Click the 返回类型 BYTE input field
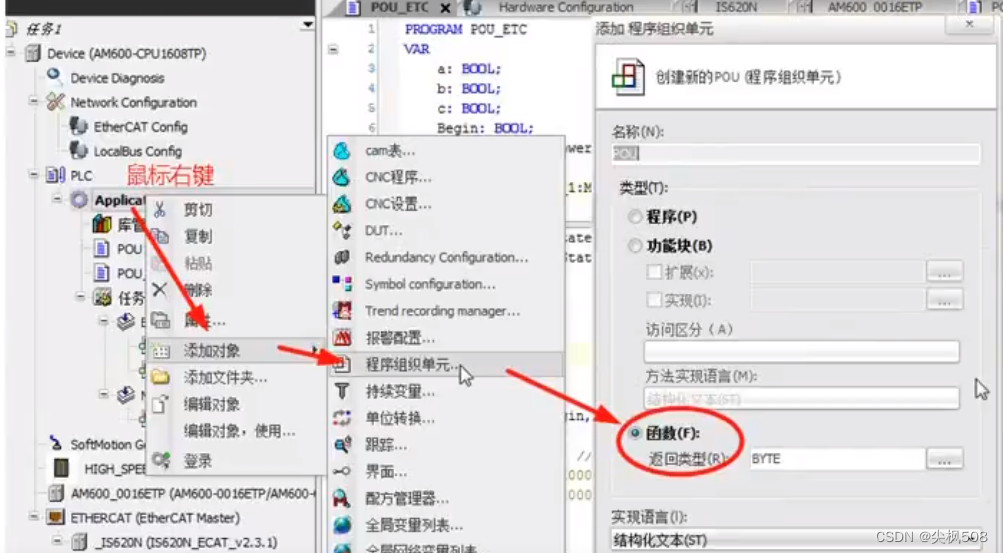Image resolution: width=1003 pixels, height=553 pixels. (x=837, y=458)
